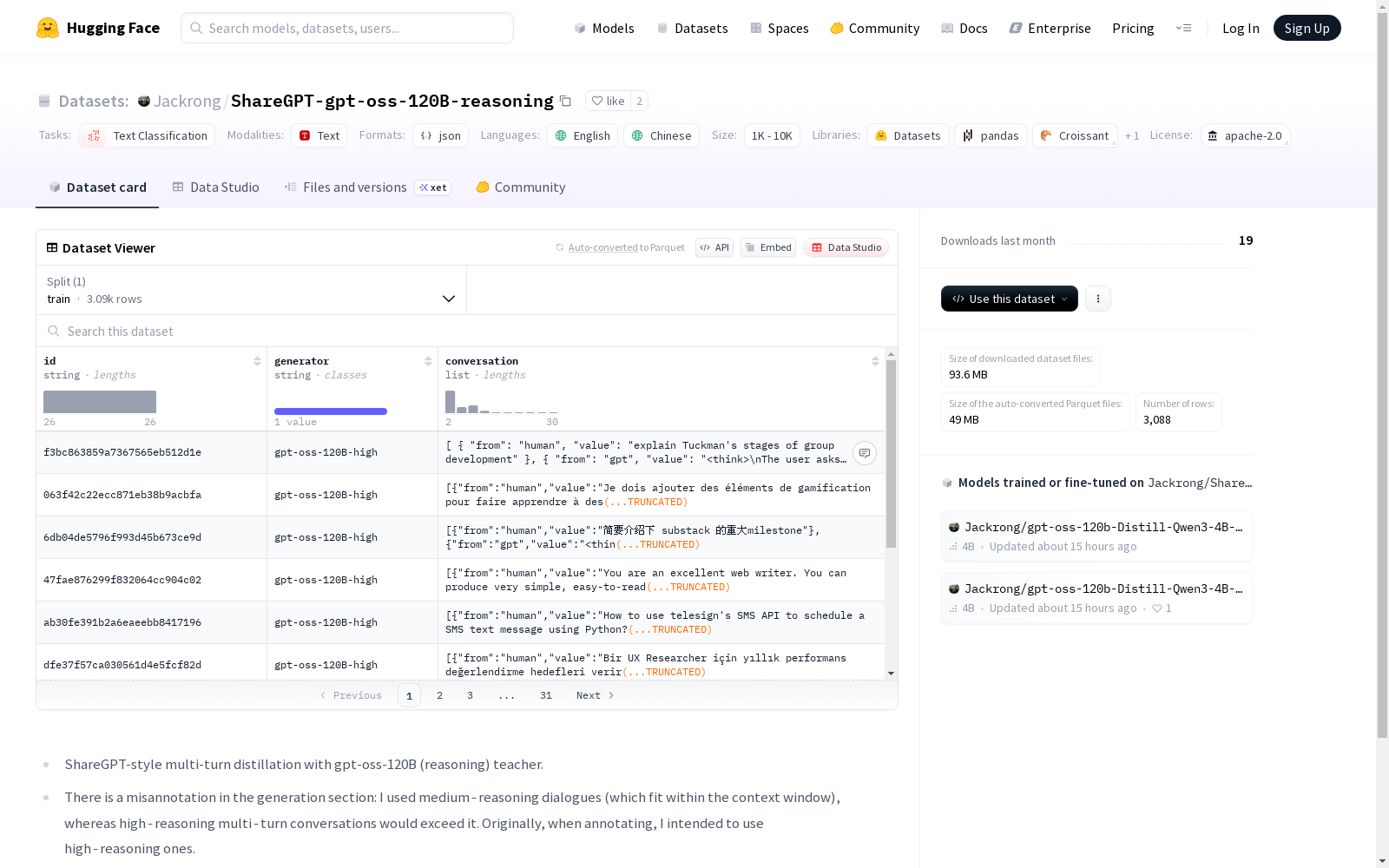Open Spaces in top navigation
1389x868 pixels.
tap(780, 28)
